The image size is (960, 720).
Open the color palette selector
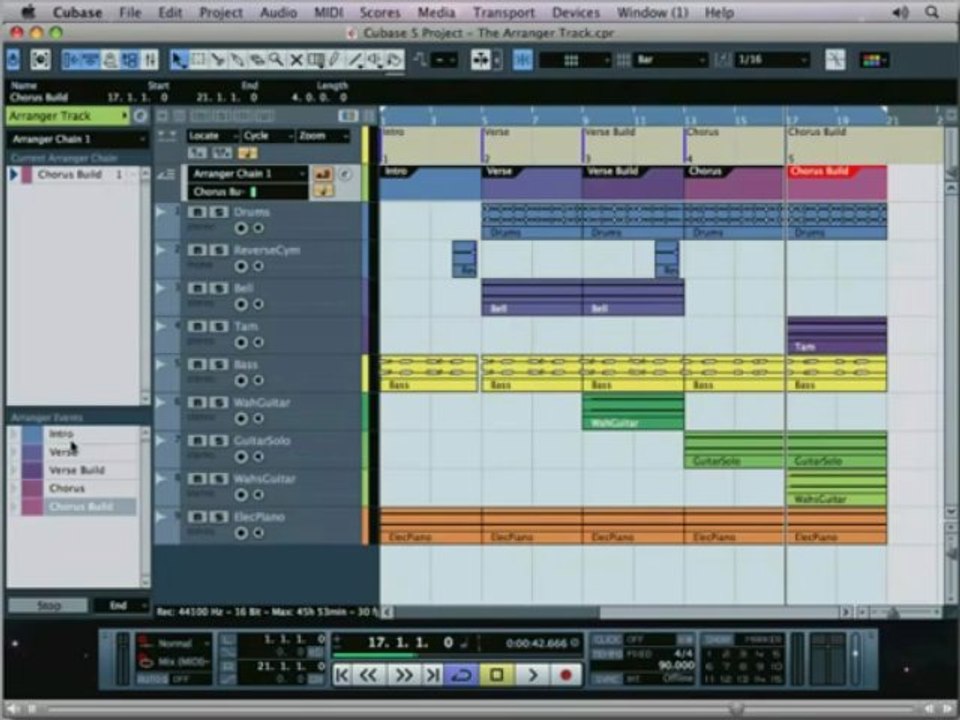pos(874,60)
